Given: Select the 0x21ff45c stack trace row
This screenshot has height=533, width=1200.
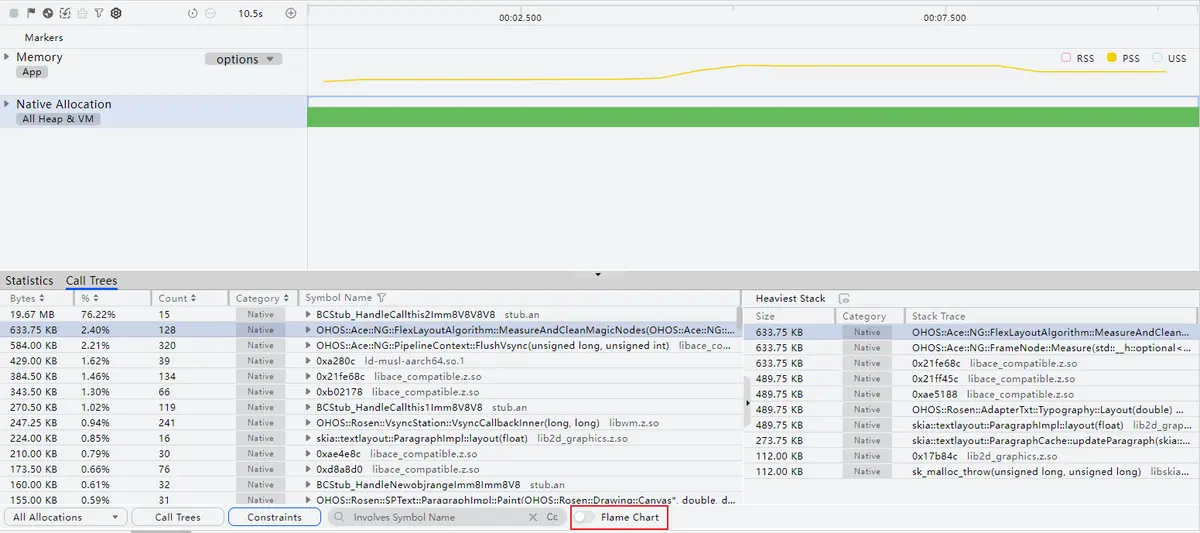Looking at the screenshot, I should coord(972,379).
